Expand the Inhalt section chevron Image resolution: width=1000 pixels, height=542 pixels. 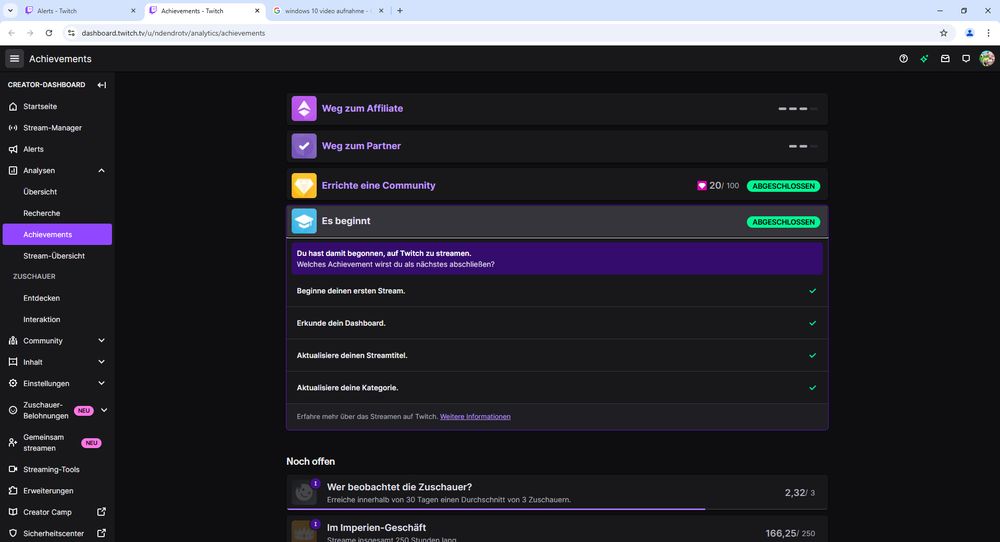click(101, 362)
